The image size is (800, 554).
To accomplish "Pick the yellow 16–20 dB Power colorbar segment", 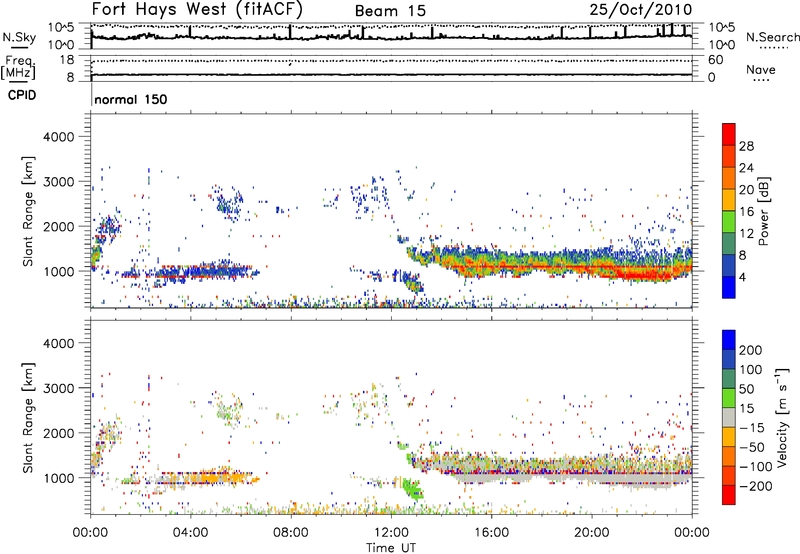I will click(x=729, y=200).
